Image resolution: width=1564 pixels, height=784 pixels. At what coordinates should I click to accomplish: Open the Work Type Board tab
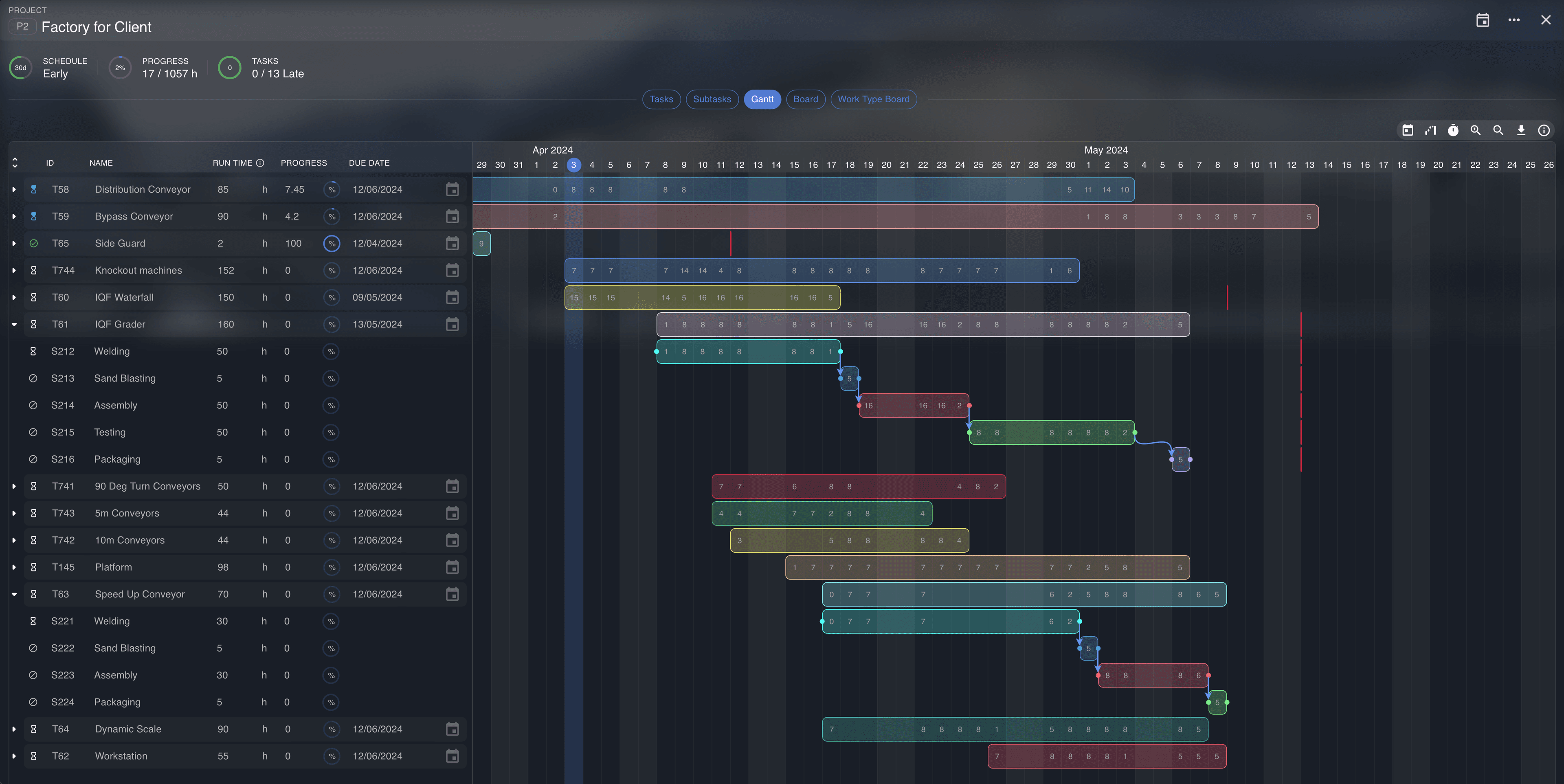pos(873,99)
